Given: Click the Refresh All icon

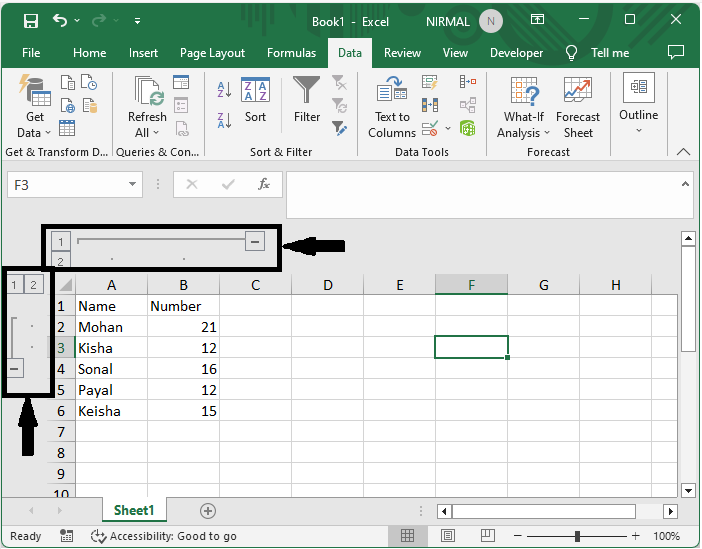Looking at the screenshot, I should pyautogui.click(x=147, y=108).
